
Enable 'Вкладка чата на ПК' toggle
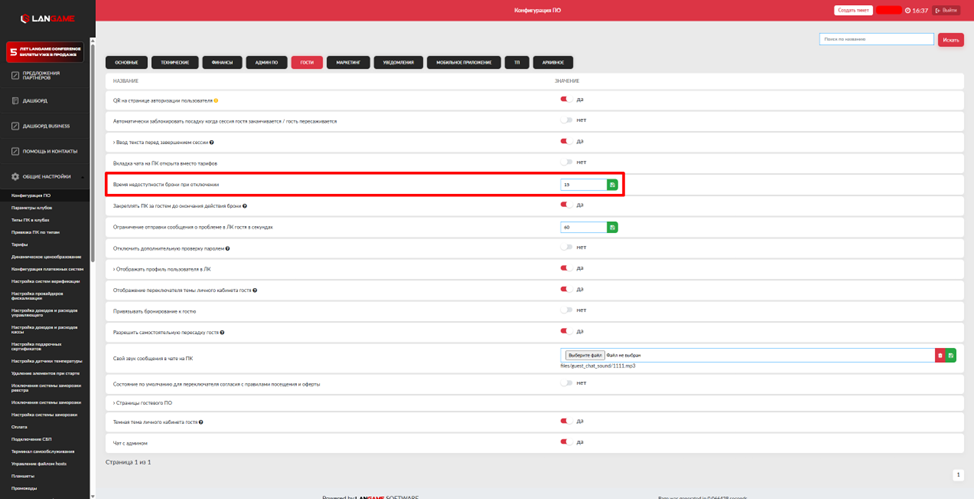click(566, 162)
